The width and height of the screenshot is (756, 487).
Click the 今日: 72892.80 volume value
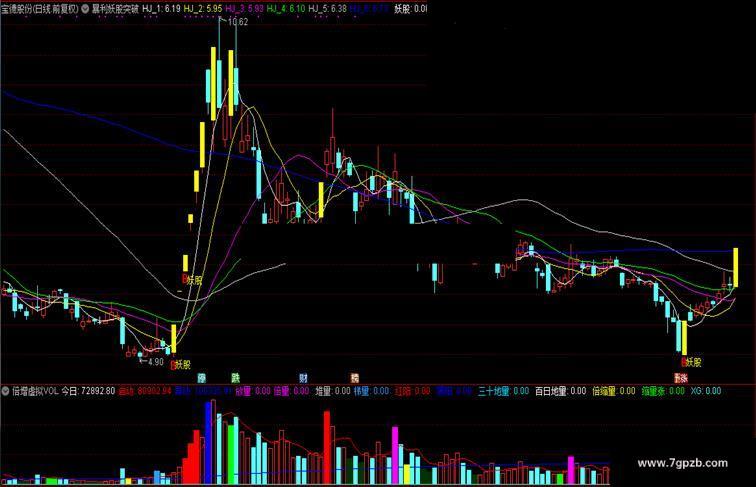coord(89,391)
